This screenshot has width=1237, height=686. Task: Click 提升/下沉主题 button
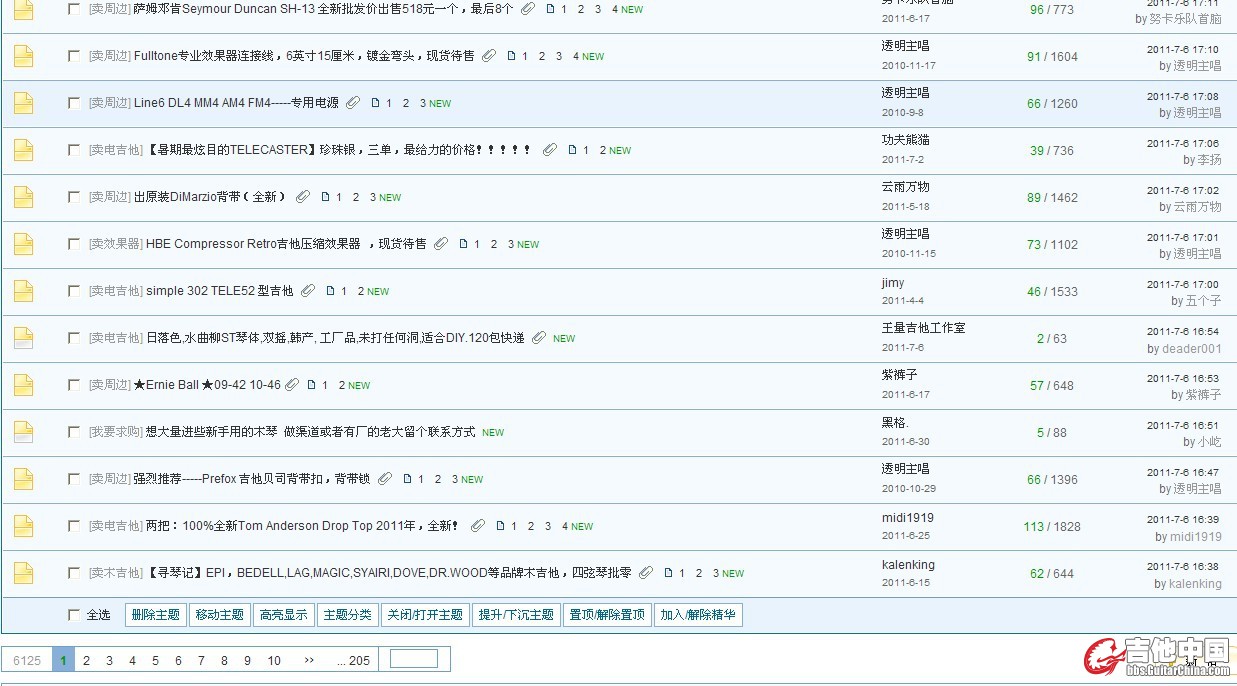point(516,615)
